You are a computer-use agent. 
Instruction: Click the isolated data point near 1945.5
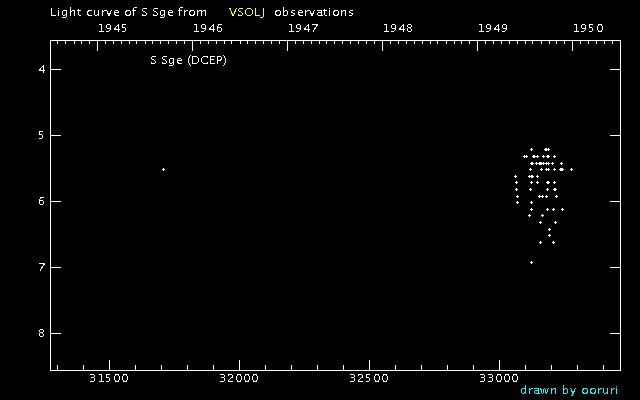(163, 169)
